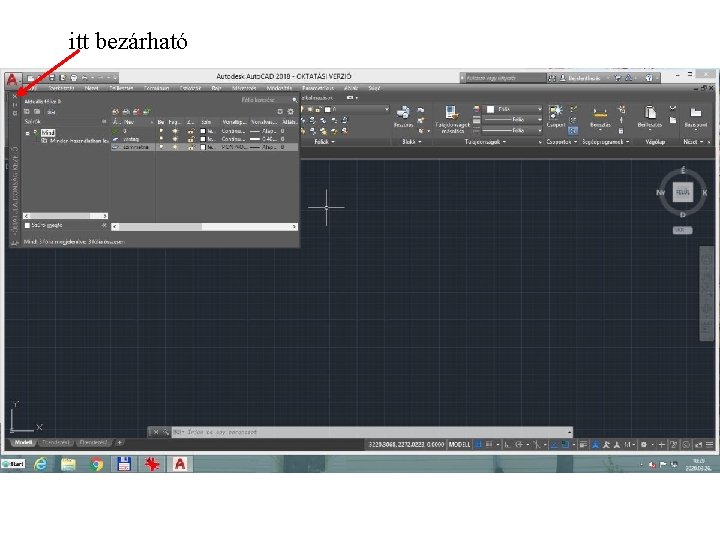Expand the Csoportok ribbon panel
This screenshot has width=720, height=540.
pos(561,142)
